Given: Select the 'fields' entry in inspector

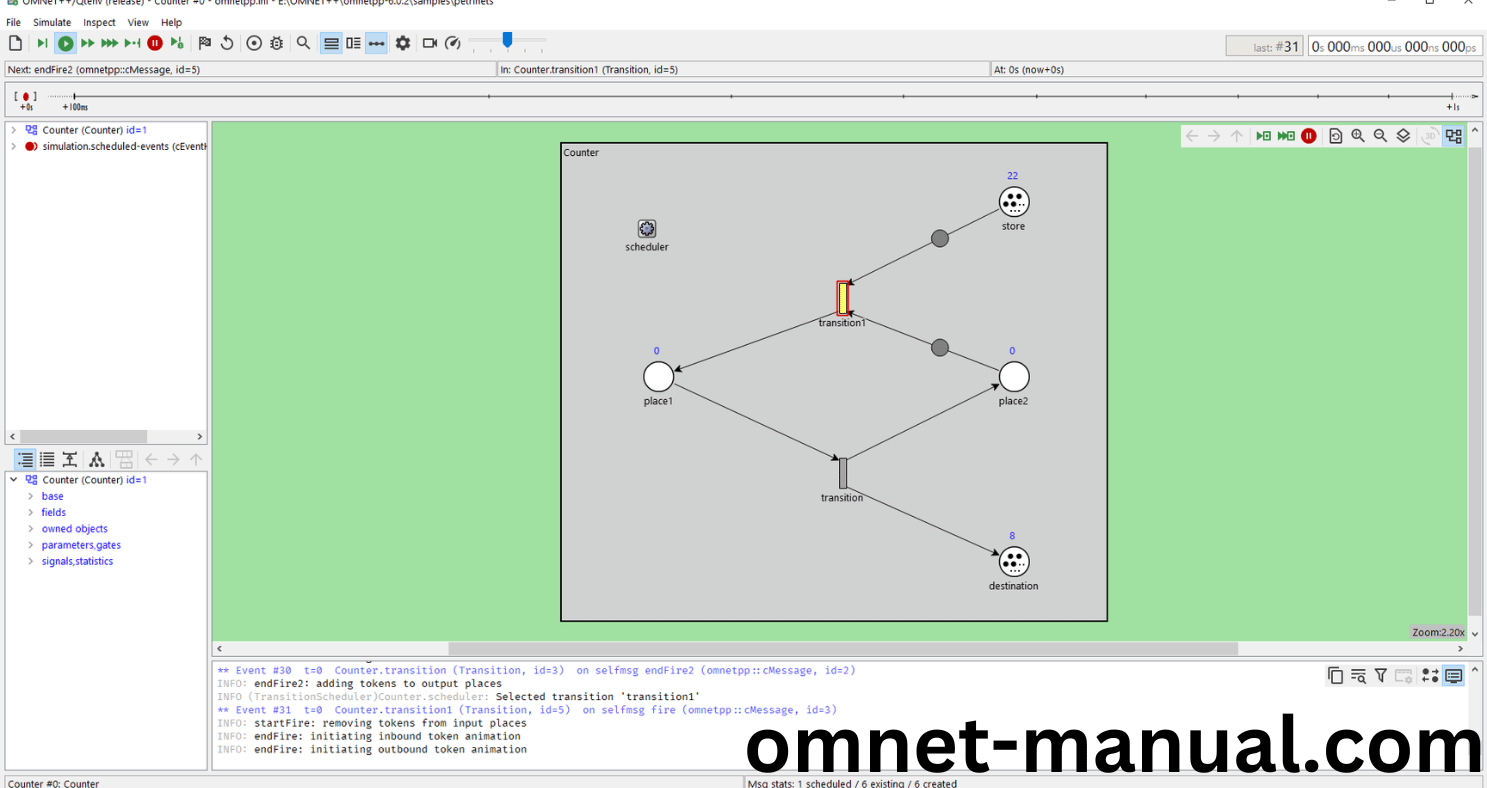Looking at the screenshot, I should 53,512.
